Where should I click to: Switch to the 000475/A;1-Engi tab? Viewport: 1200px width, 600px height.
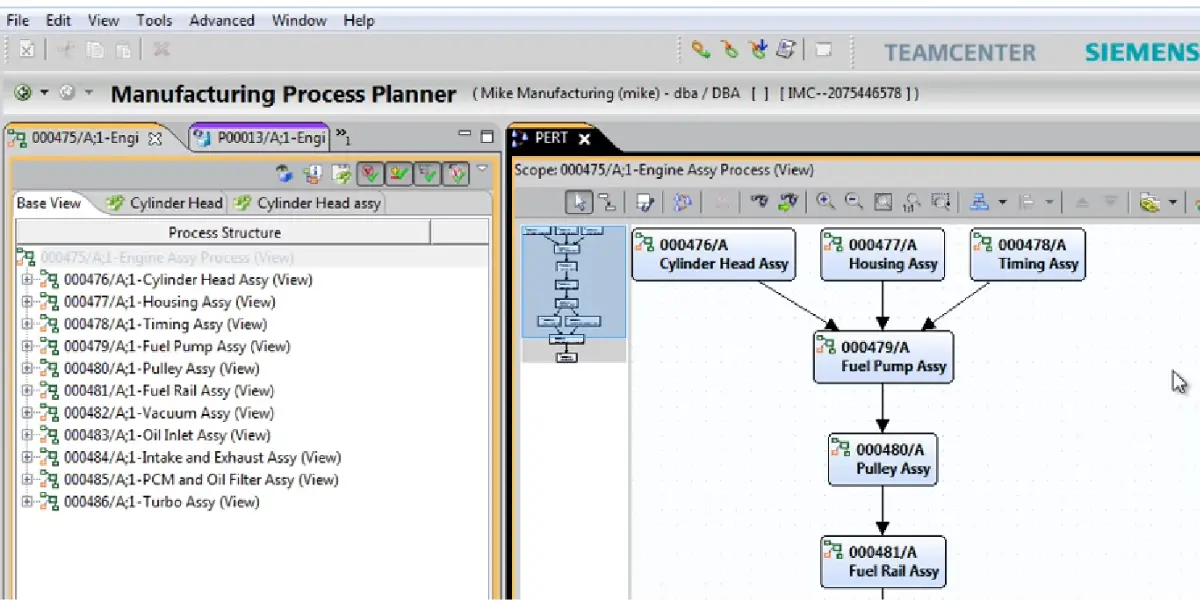pos(85,138)
